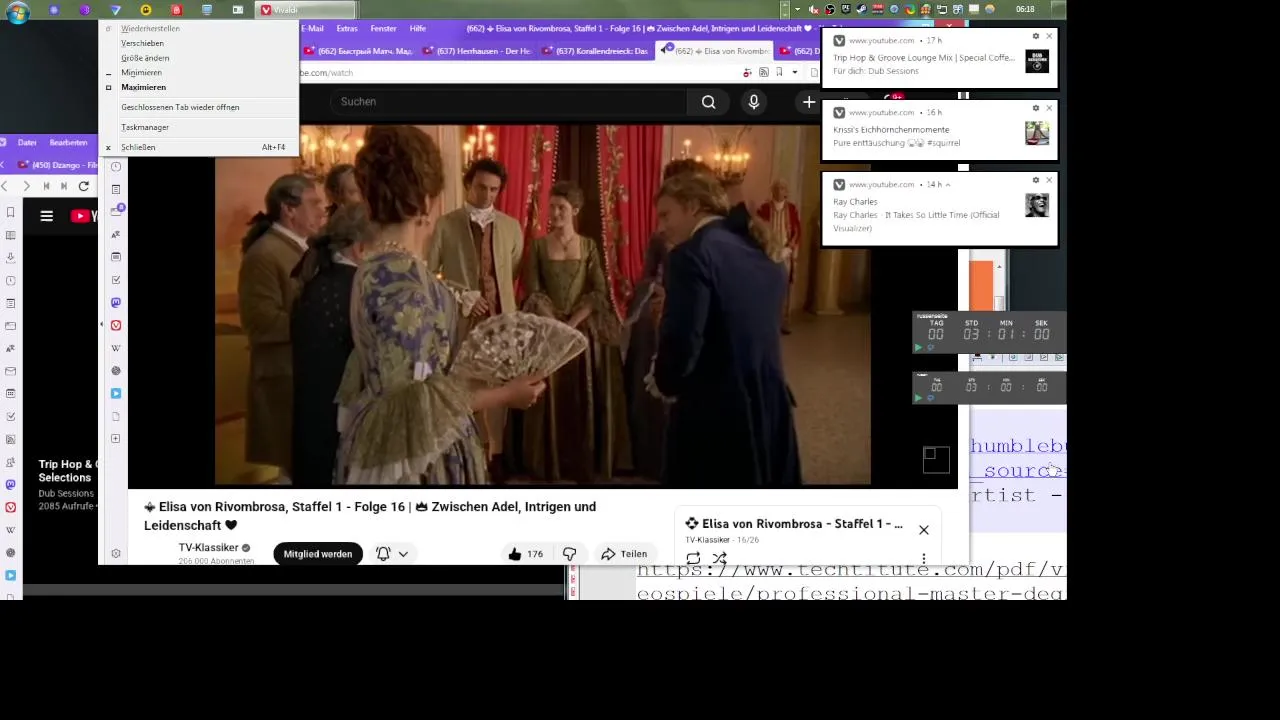
Task: Expand the Ray Charles notification caret
Action: pyautogui.click(x=947, y=185)
